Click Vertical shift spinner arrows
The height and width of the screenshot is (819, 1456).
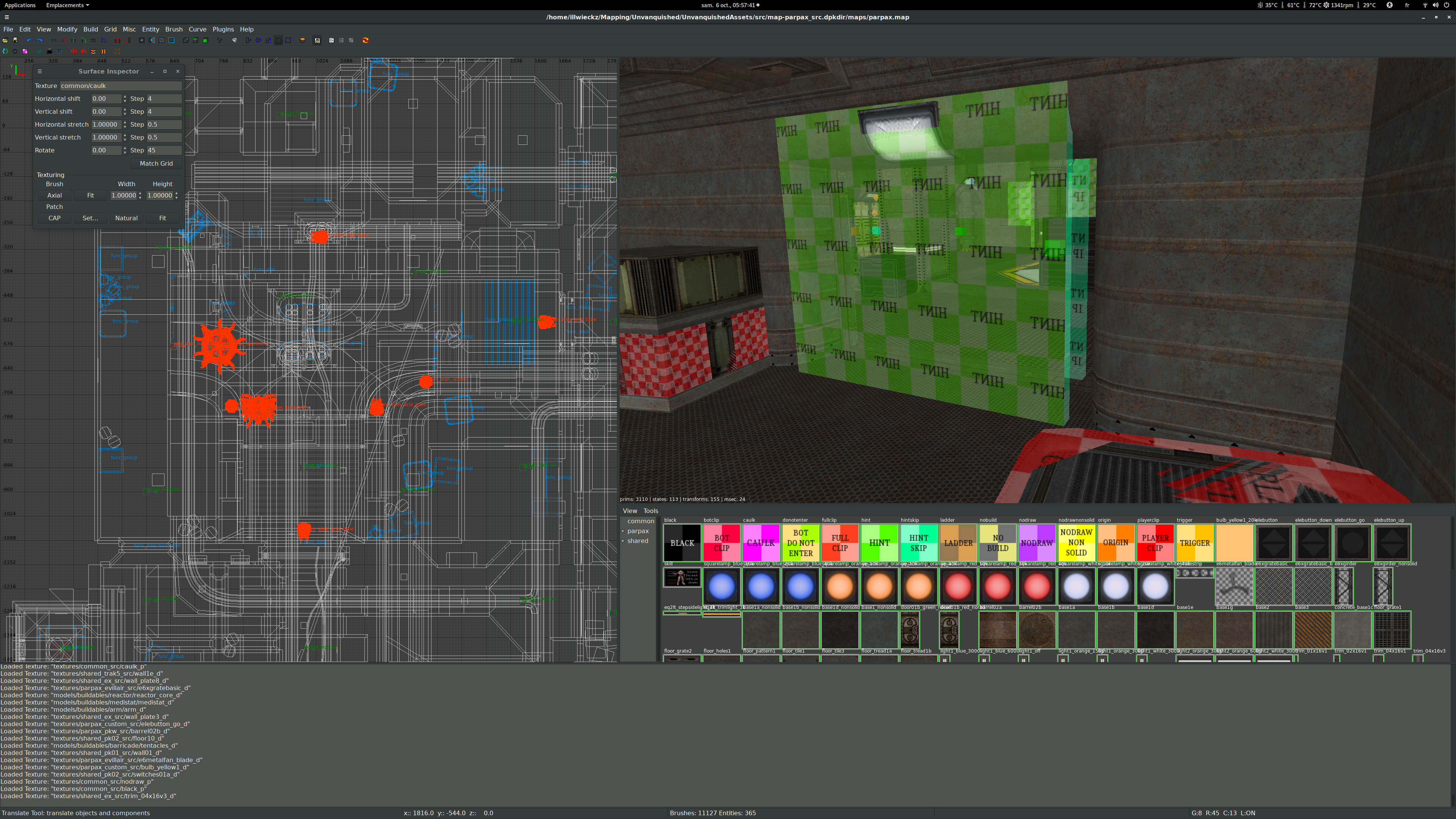tap(125, 112)
